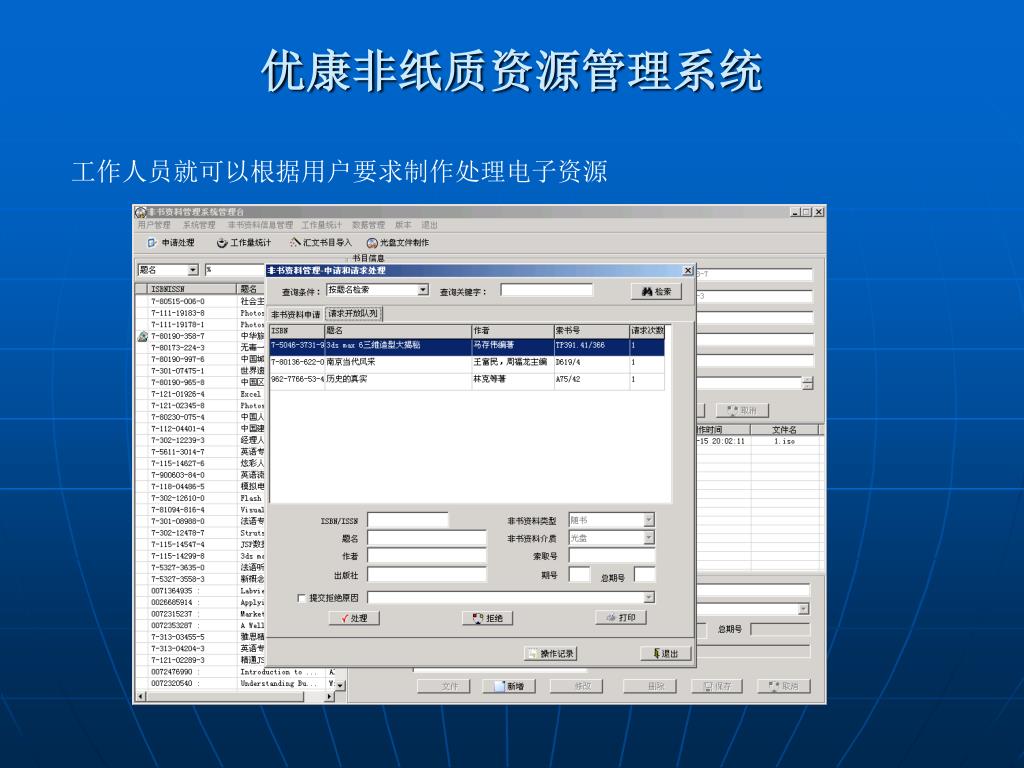The height and width of the screenshot is (768, 1024).
Task: Click 作者 column header in dialog table
Action: [x=513, y=331]
